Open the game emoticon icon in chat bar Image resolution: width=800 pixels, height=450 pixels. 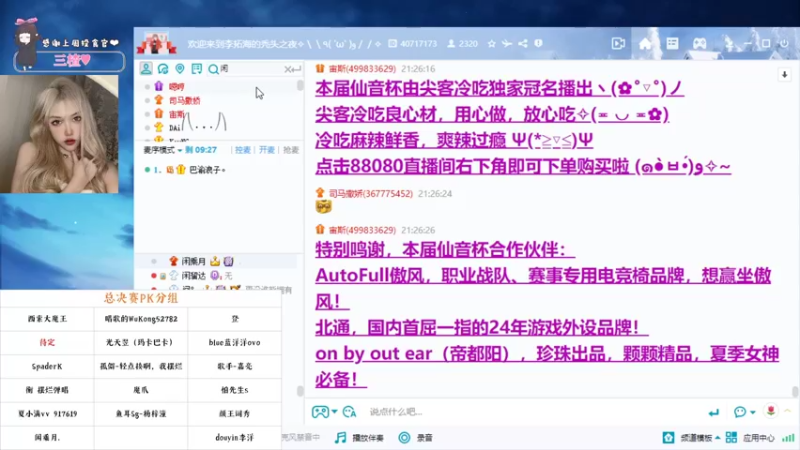coord(320,412)
